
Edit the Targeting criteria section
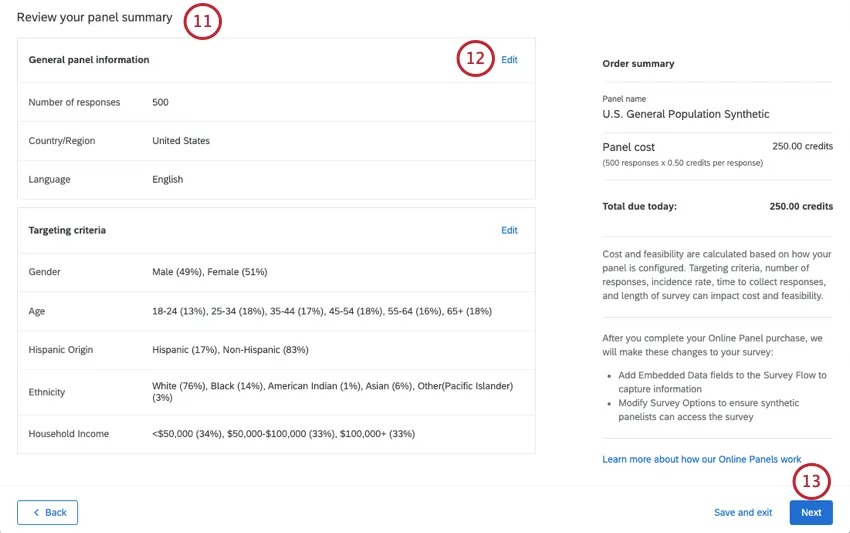click(509, 230)
